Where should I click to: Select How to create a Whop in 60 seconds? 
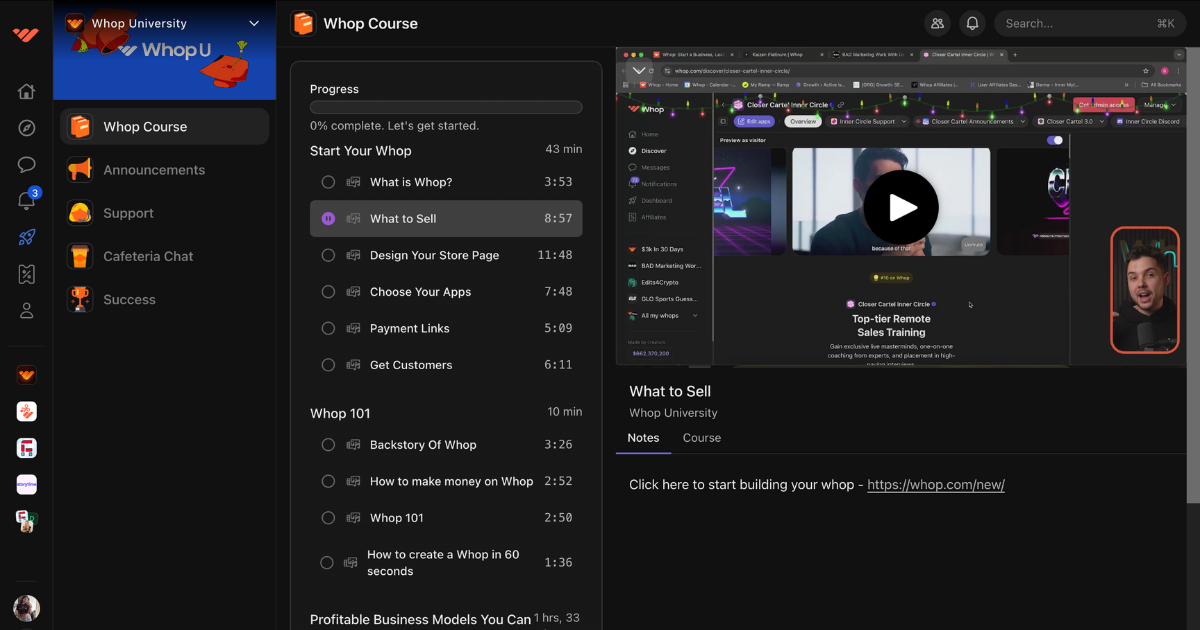[x=446, y=563]
